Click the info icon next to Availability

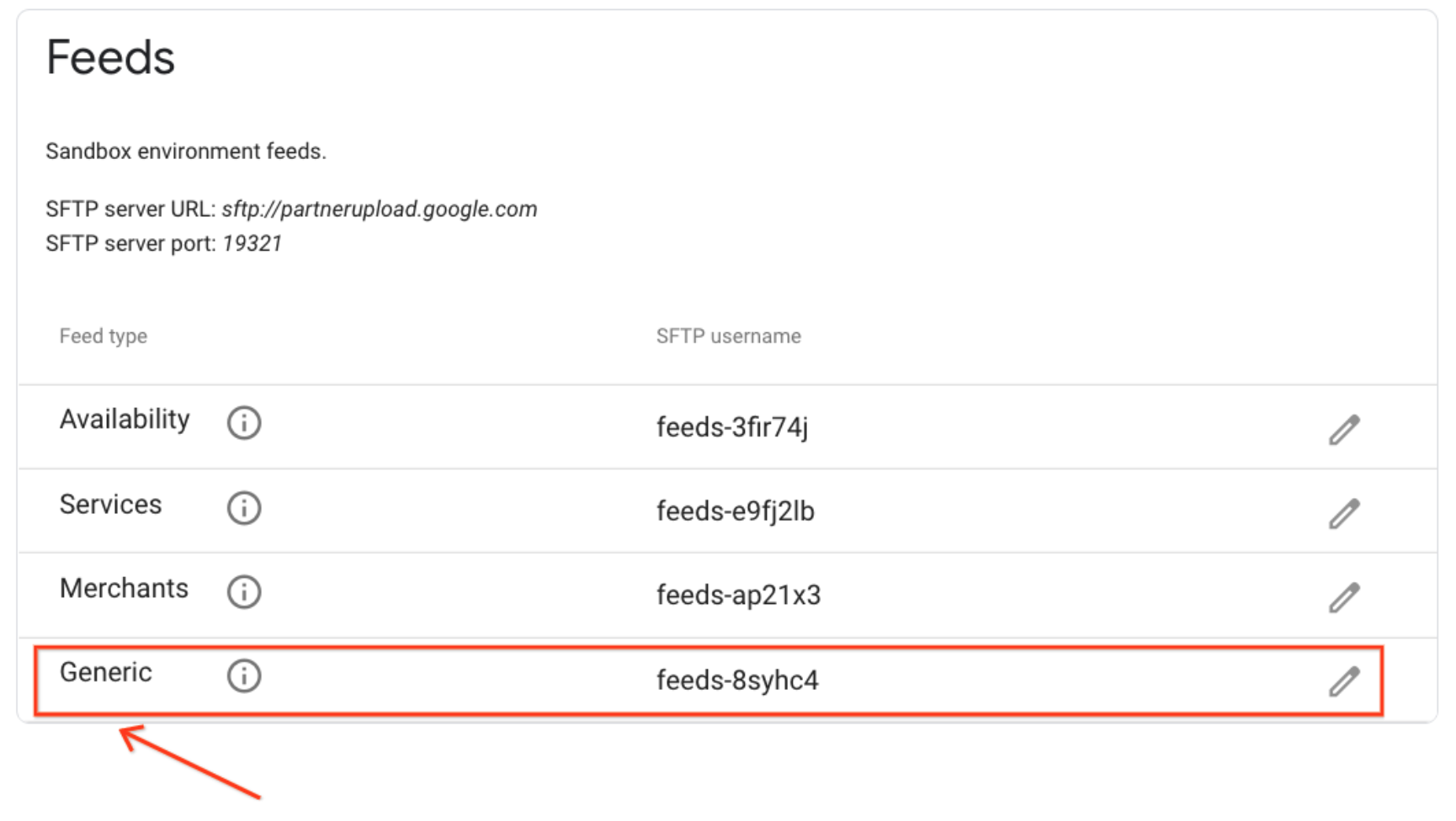(243, 423)
